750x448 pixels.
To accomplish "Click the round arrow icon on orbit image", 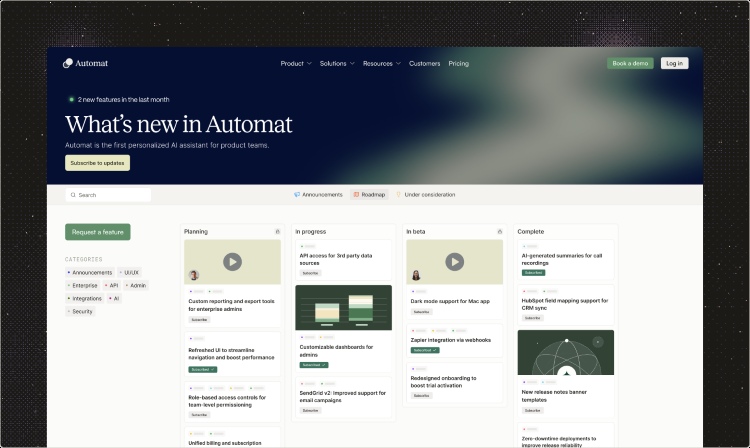I will pyautogui.click(x=598, y=342).
